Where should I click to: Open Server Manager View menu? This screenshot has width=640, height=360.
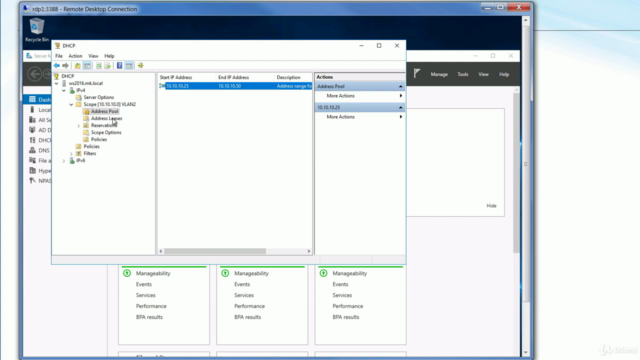(x=483, y=74)
